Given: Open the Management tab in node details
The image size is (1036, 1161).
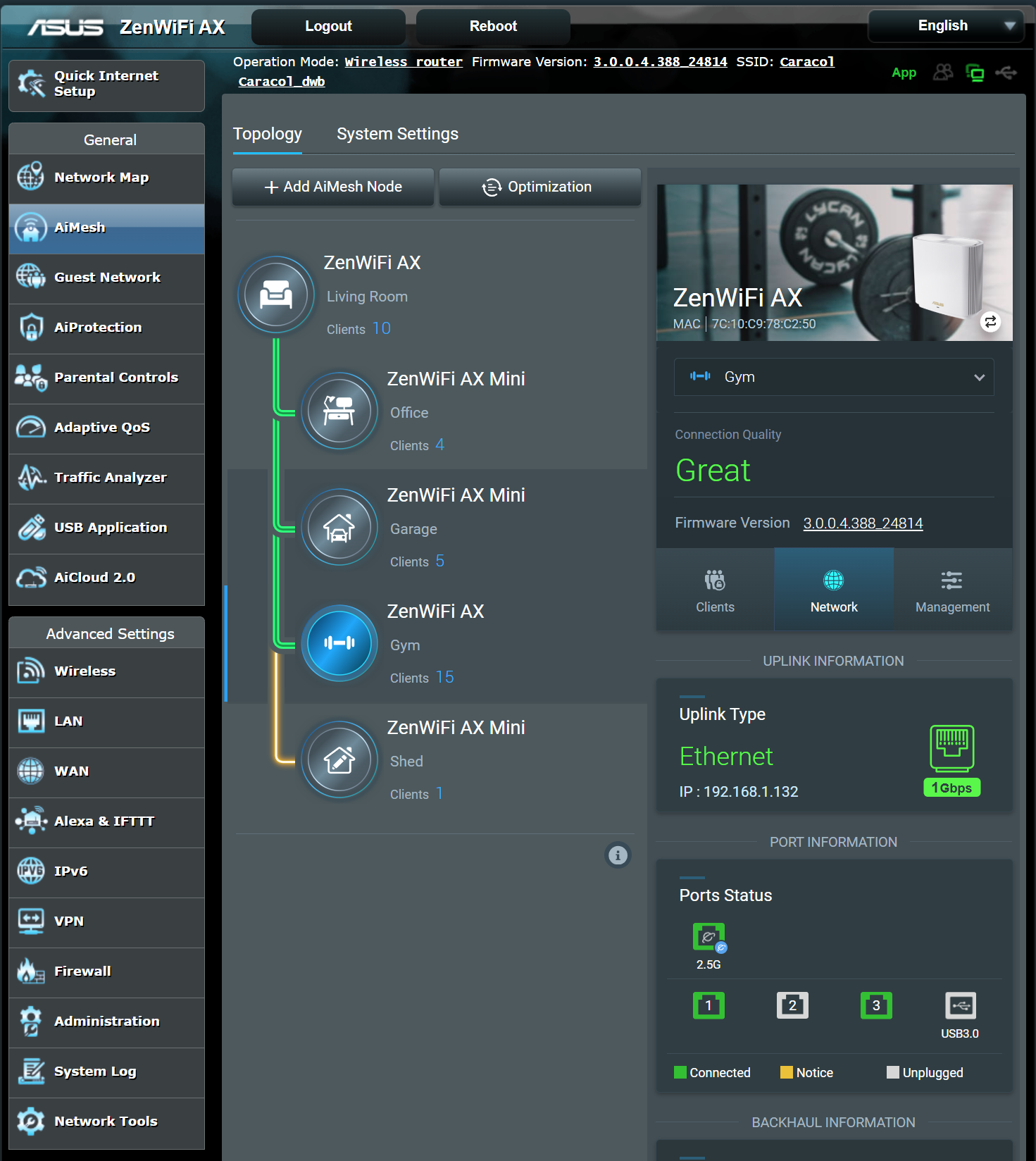Looking at the screenshot, I should [953, 590].
